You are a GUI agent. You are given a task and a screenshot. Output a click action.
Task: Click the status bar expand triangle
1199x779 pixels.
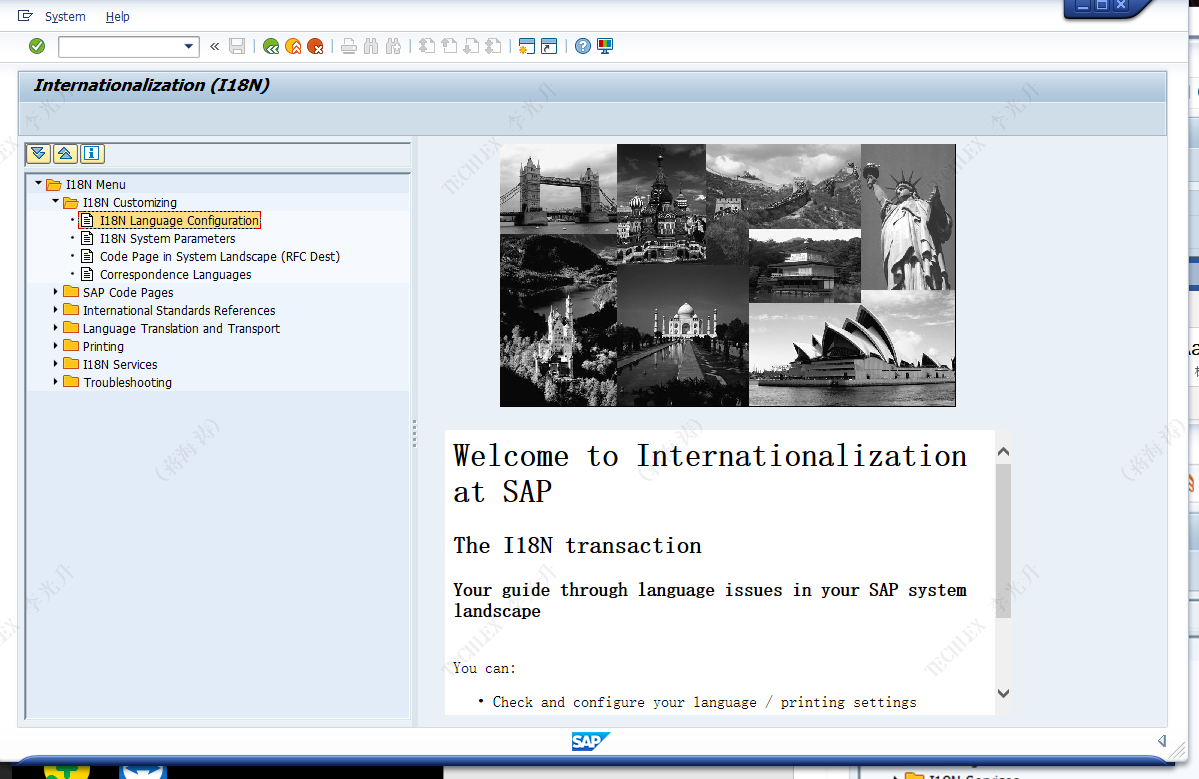point(1162,740)
